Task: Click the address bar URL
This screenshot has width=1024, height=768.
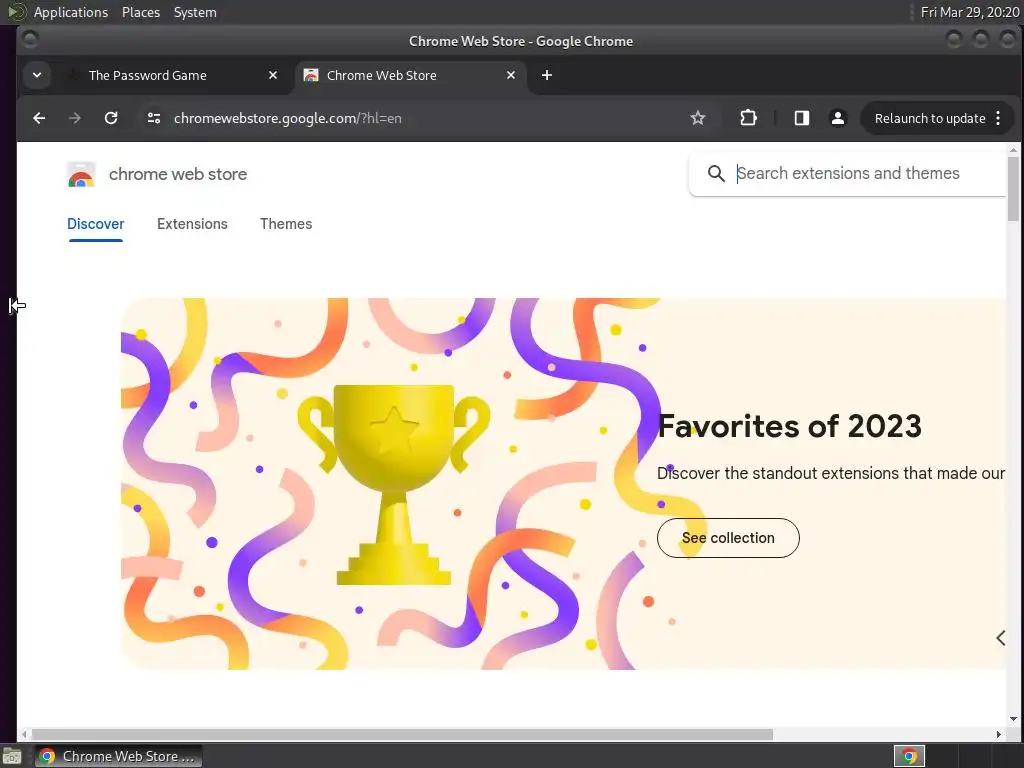Action: (287, 118)
